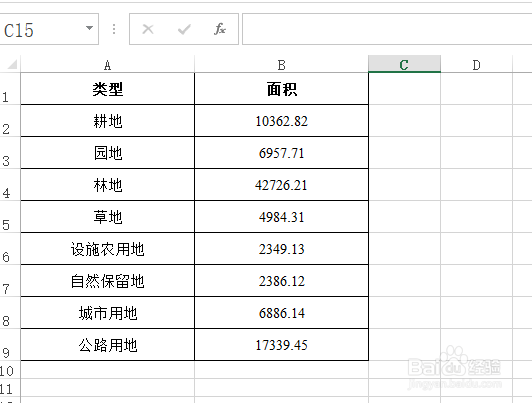
Task: Click the value 10362.82
Action: [281, 121]
